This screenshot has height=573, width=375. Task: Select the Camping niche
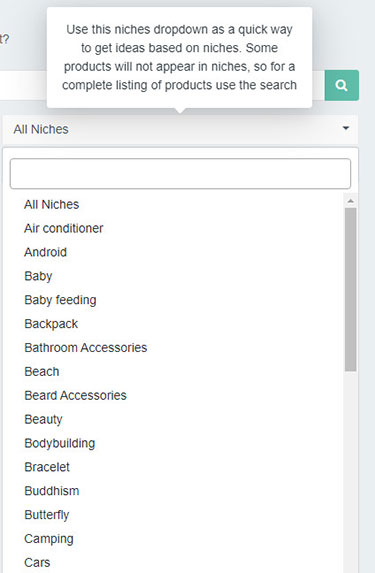click(x=49, y=539)
